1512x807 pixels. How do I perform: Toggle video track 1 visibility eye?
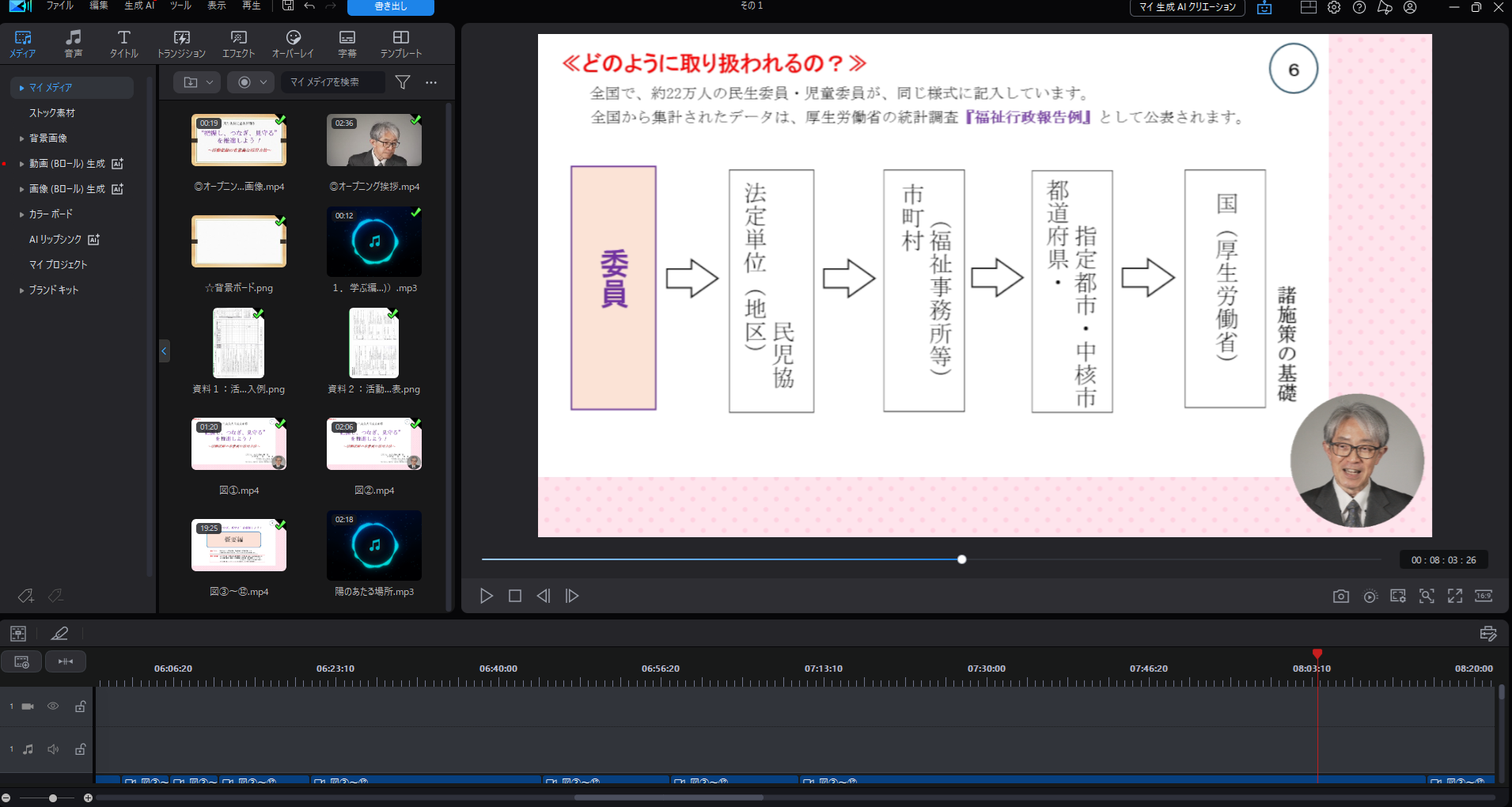pyautogui.click(x=53, y=707)
